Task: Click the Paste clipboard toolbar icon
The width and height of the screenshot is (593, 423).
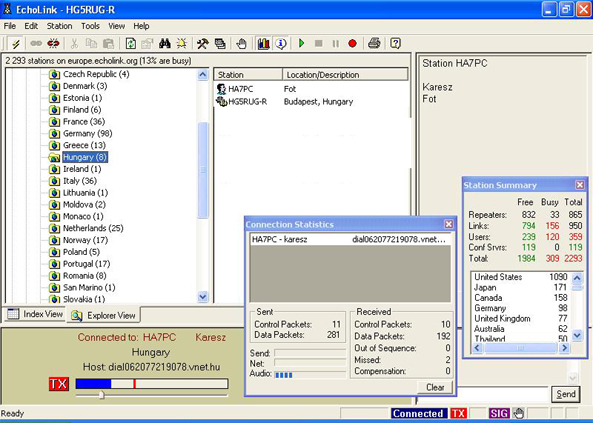Action: (x=108, y=44)
